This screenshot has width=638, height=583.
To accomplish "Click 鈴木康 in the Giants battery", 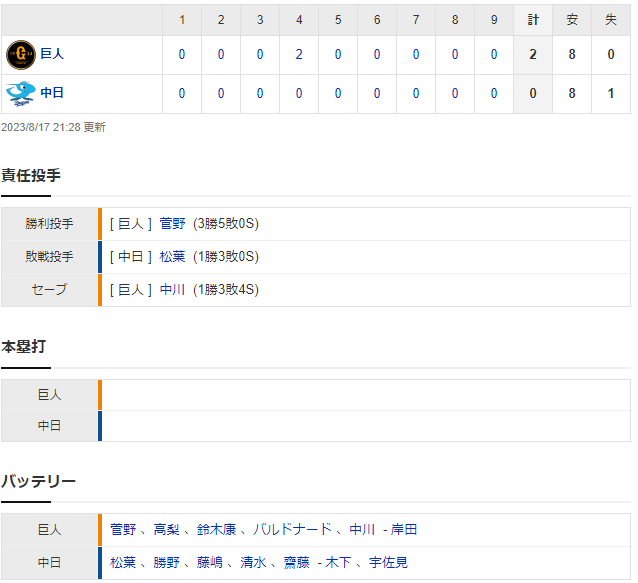I will (216, 530).
